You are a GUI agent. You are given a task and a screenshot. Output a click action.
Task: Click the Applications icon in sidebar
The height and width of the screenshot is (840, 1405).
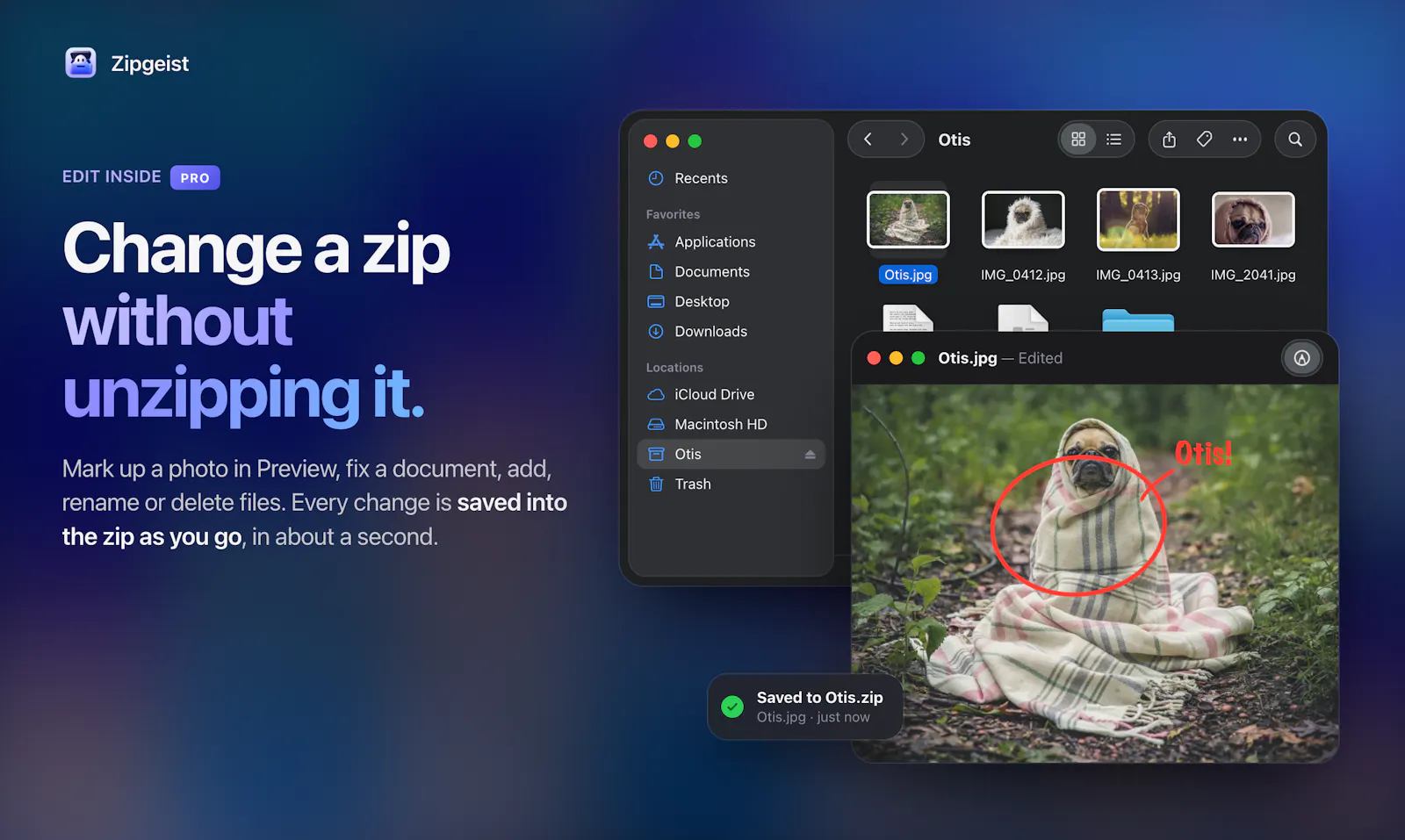point(656,241)
